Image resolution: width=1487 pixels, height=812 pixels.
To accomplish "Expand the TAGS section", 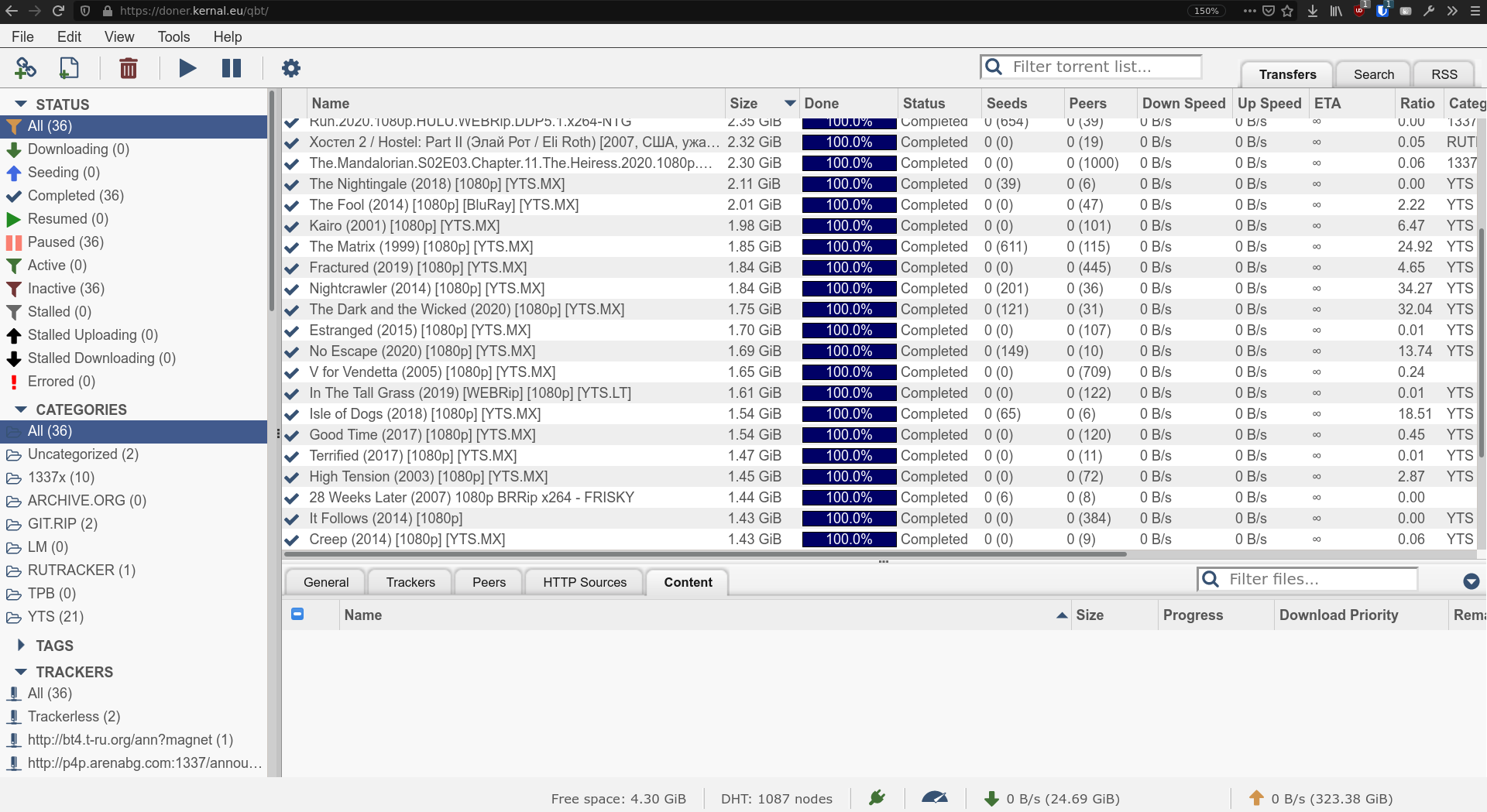I will 21,645.
